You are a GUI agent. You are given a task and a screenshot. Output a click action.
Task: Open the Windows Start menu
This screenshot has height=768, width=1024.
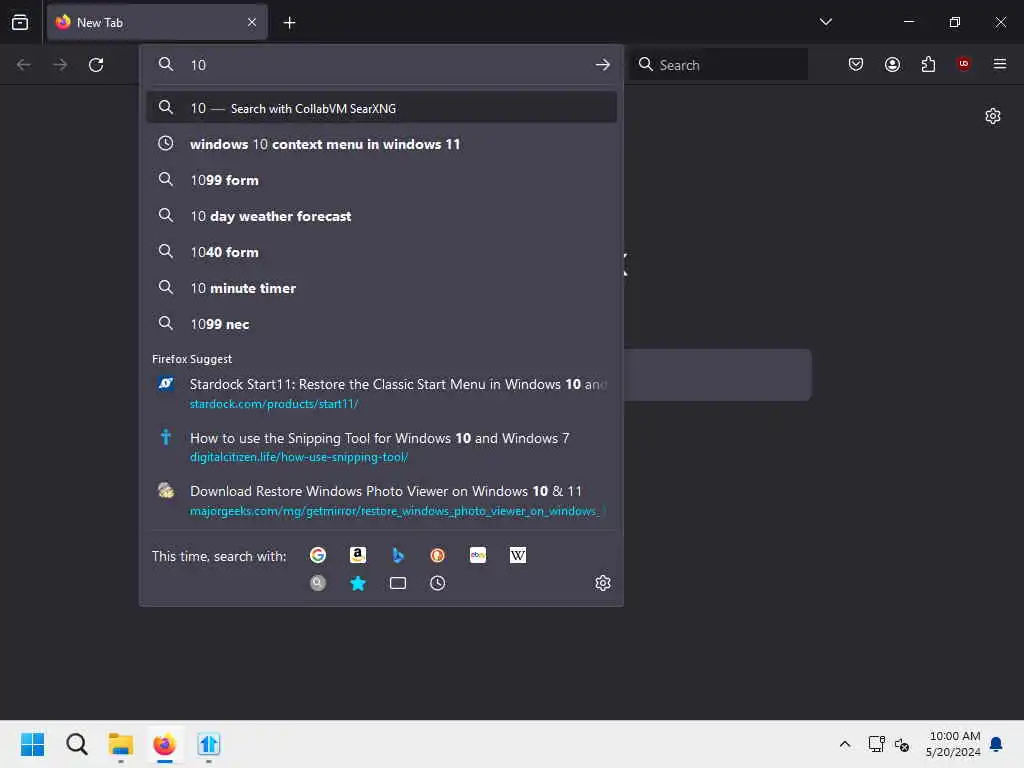[33, 744]
